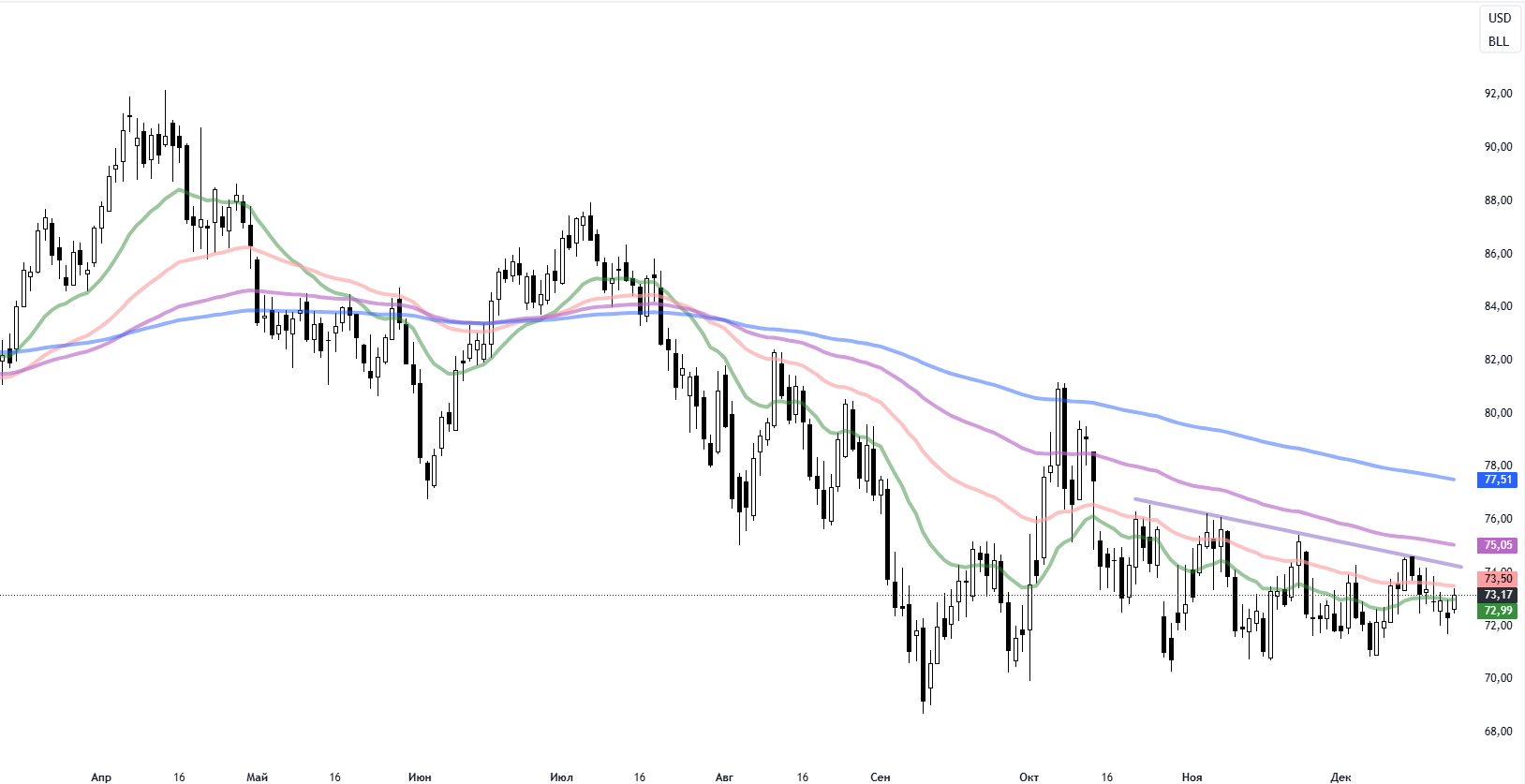Click the Июн date label on time axis
The height and width of the screenshot is (784, 1525).
(x=420, y=777)
